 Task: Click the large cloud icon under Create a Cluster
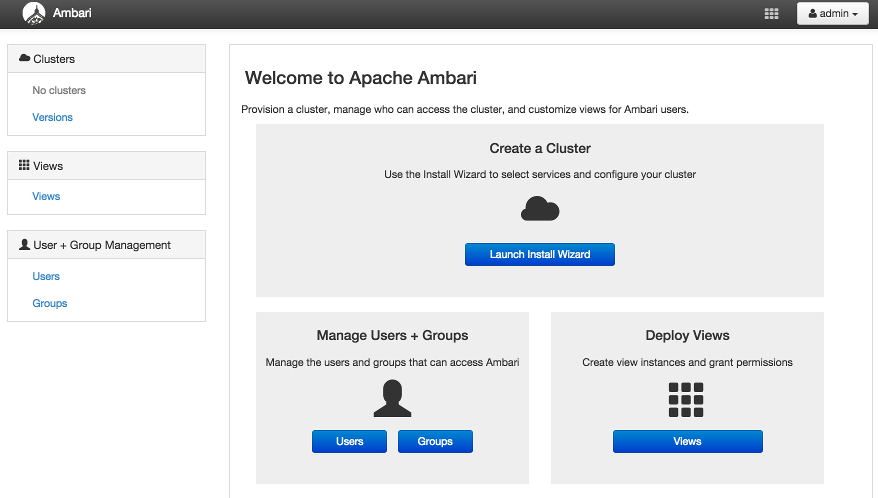(540, 209)
